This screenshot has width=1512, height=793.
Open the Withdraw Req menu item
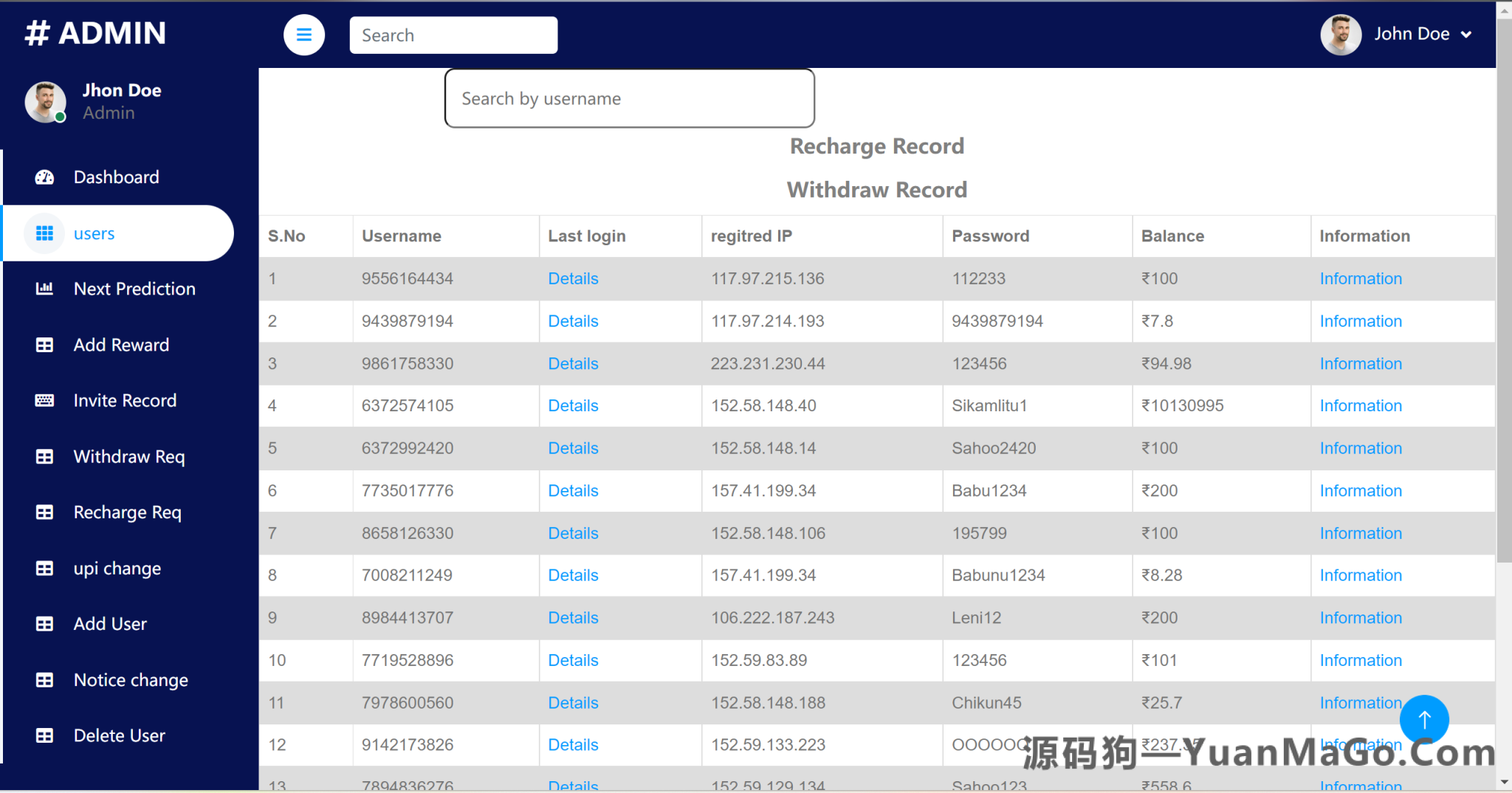click(128, 456)
